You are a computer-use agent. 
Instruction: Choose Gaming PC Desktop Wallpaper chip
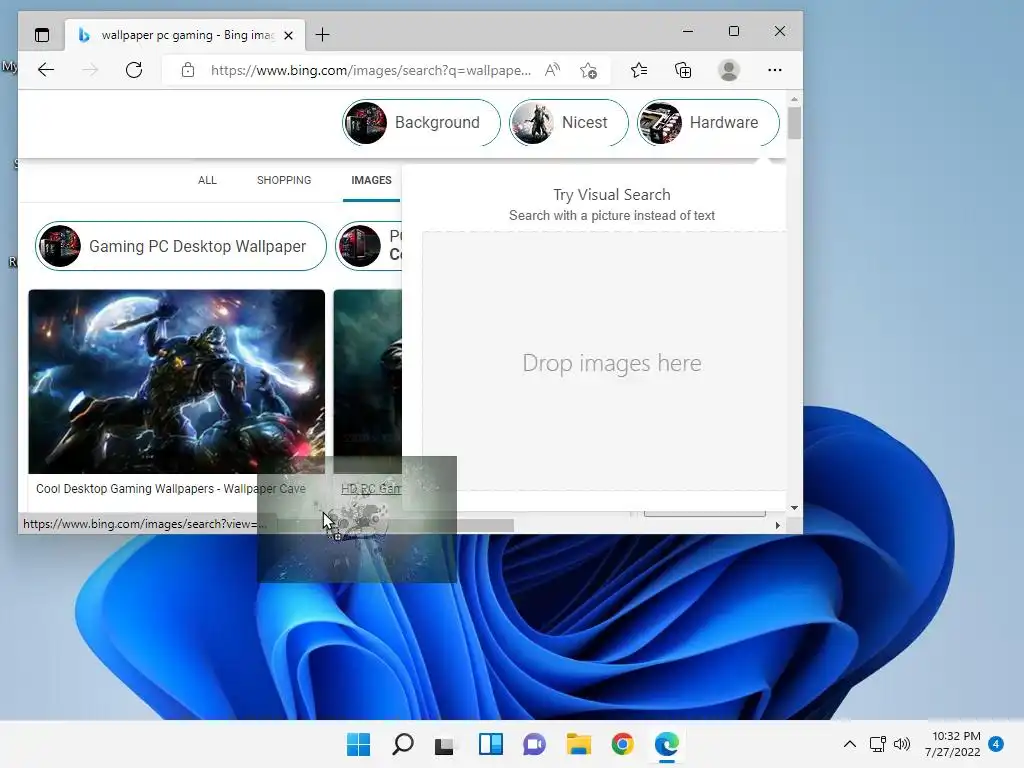tap(181, 246)
